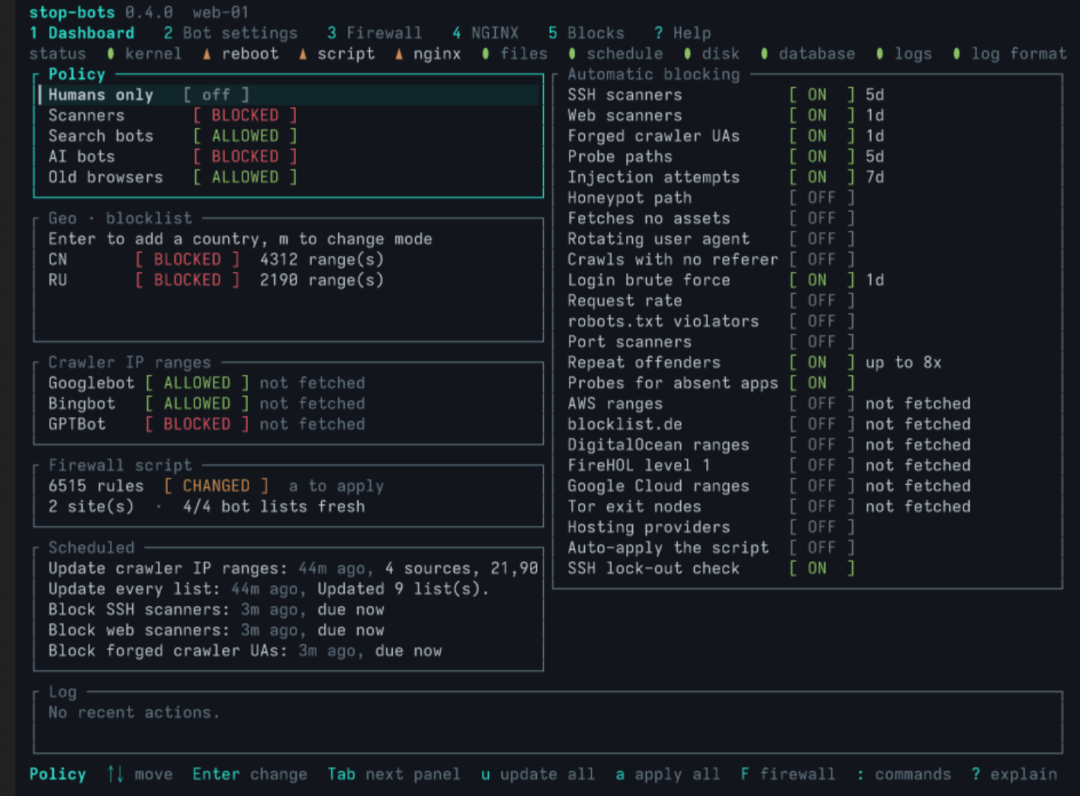
Task: Go to the NGINX tab
Action: (486, 33)
